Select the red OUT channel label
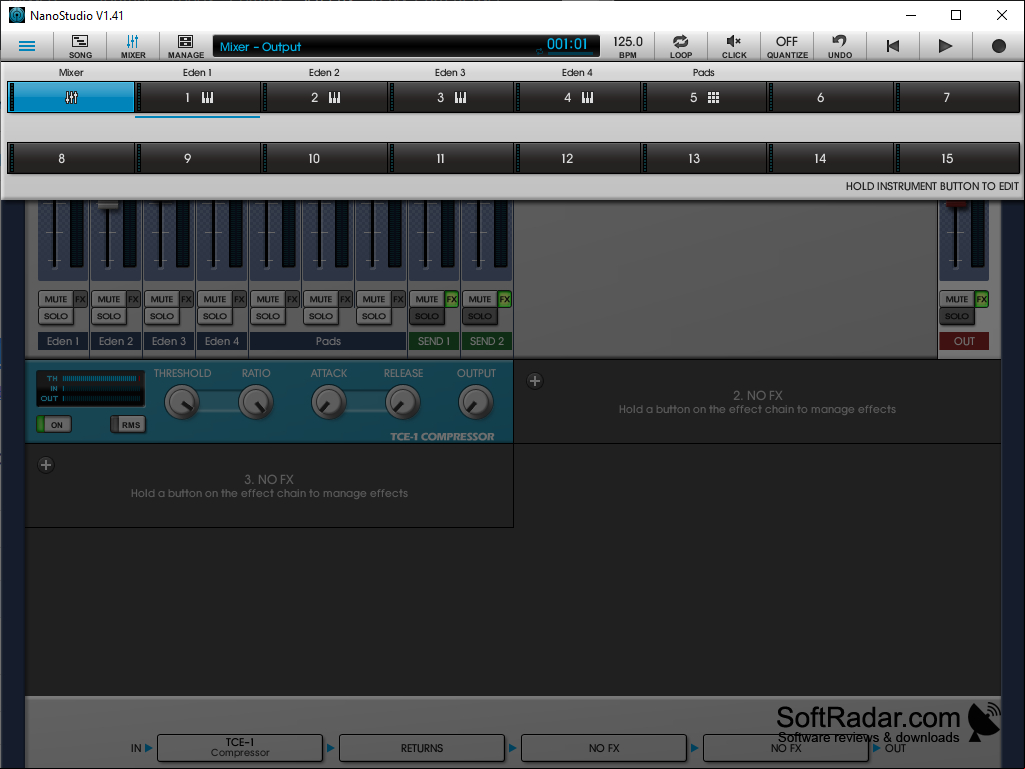This screenshot has height=769, width=1025. point(964,341)
